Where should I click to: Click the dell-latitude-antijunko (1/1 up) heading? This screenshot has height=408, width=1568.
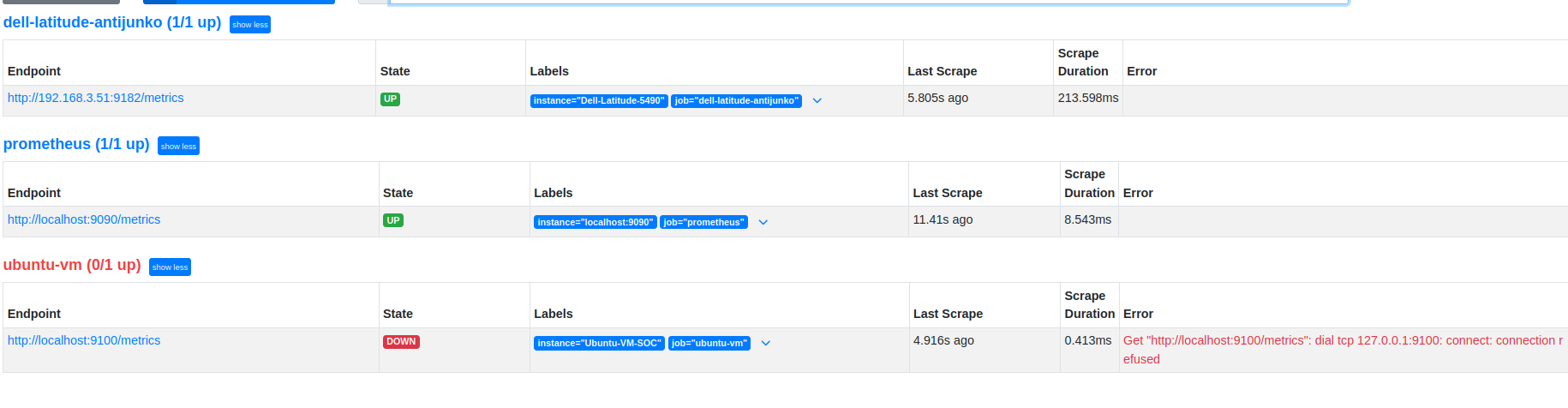coord(112,22)
